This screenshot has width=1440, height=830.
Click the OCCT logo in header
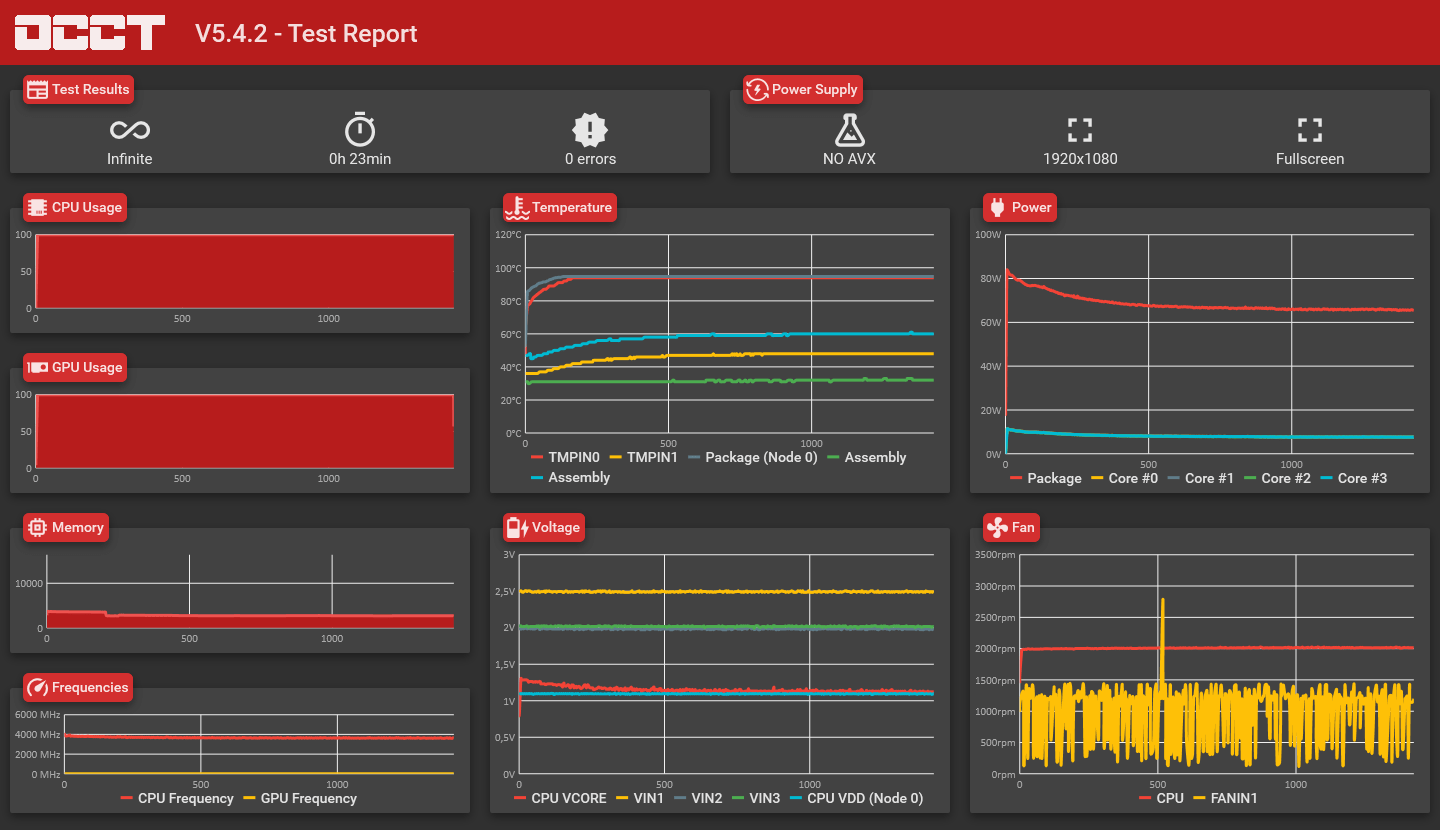[90, 33]
